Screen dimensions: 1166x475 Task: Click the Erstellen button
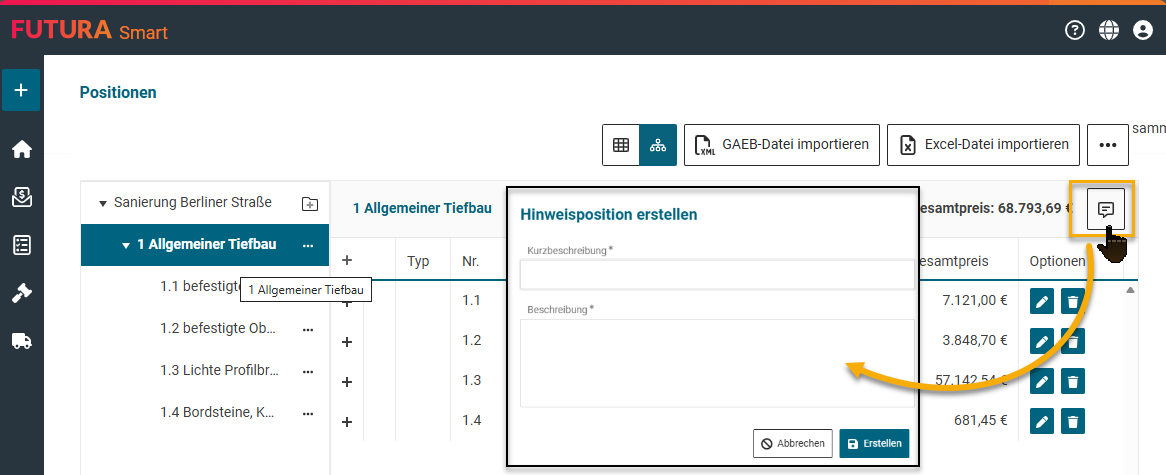point(874,443)
